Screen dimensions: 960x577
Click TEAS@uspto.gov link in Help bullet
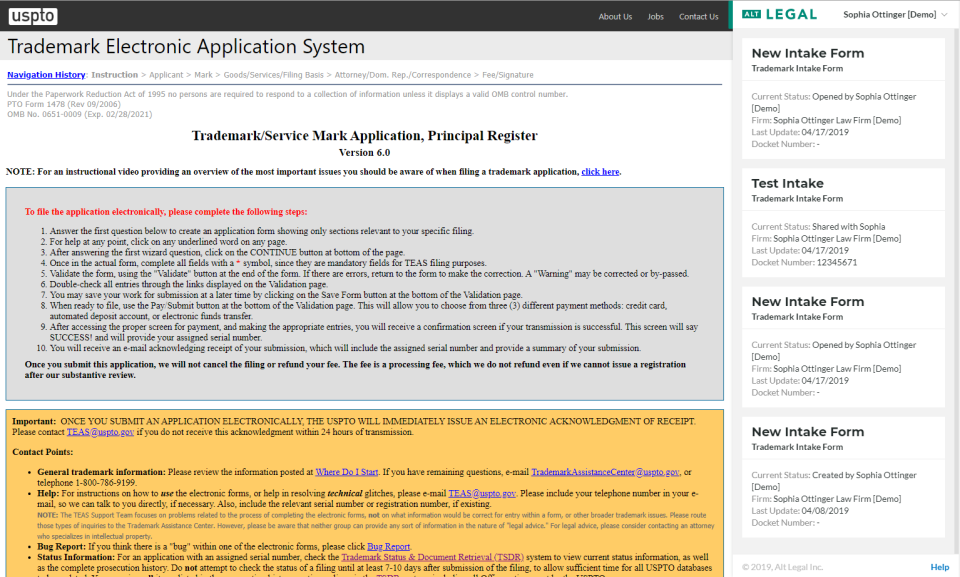click(482, 493)
